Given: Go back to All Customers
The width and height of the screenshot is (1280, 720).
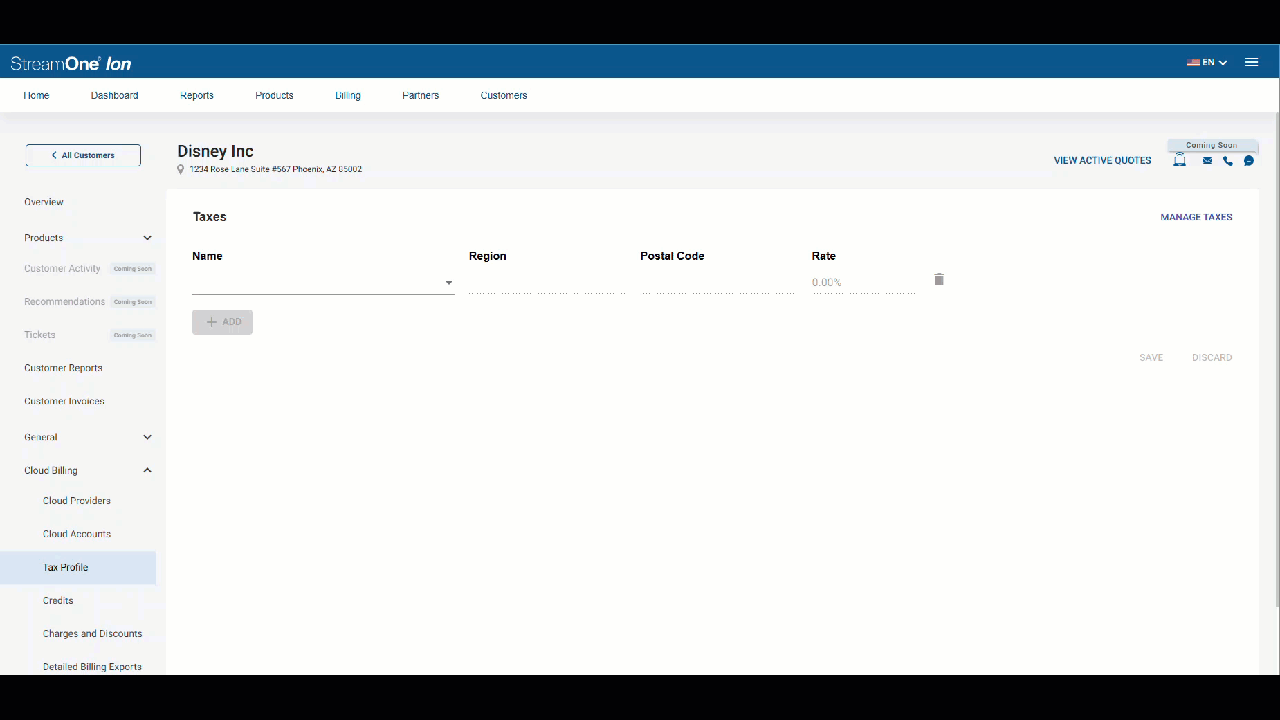Looking at the screenshot, I should 83,155.
